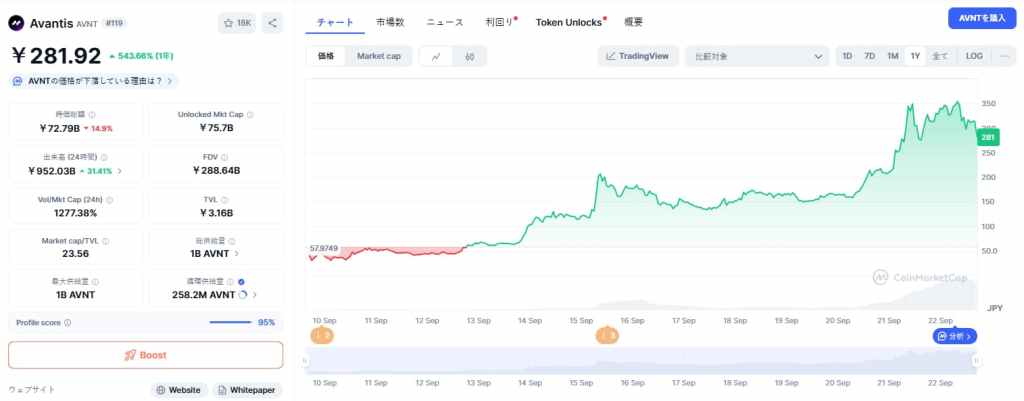
Task: Expand chevron next to ¥952.03B volume
Action: [x=120, y=171]
